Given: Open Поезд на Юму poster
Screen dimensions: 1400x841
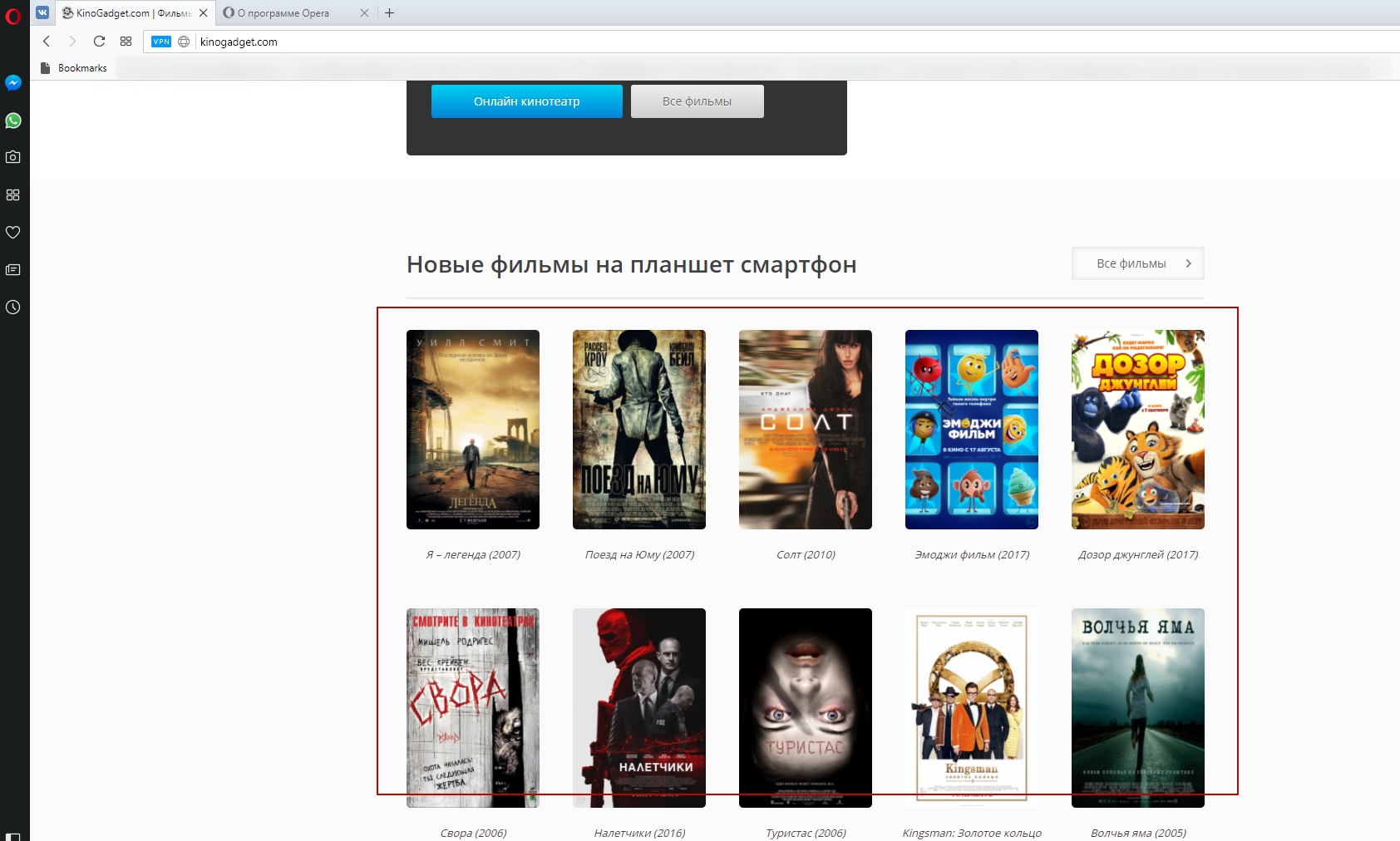Looking at the screenshot, I should (639, 430).
